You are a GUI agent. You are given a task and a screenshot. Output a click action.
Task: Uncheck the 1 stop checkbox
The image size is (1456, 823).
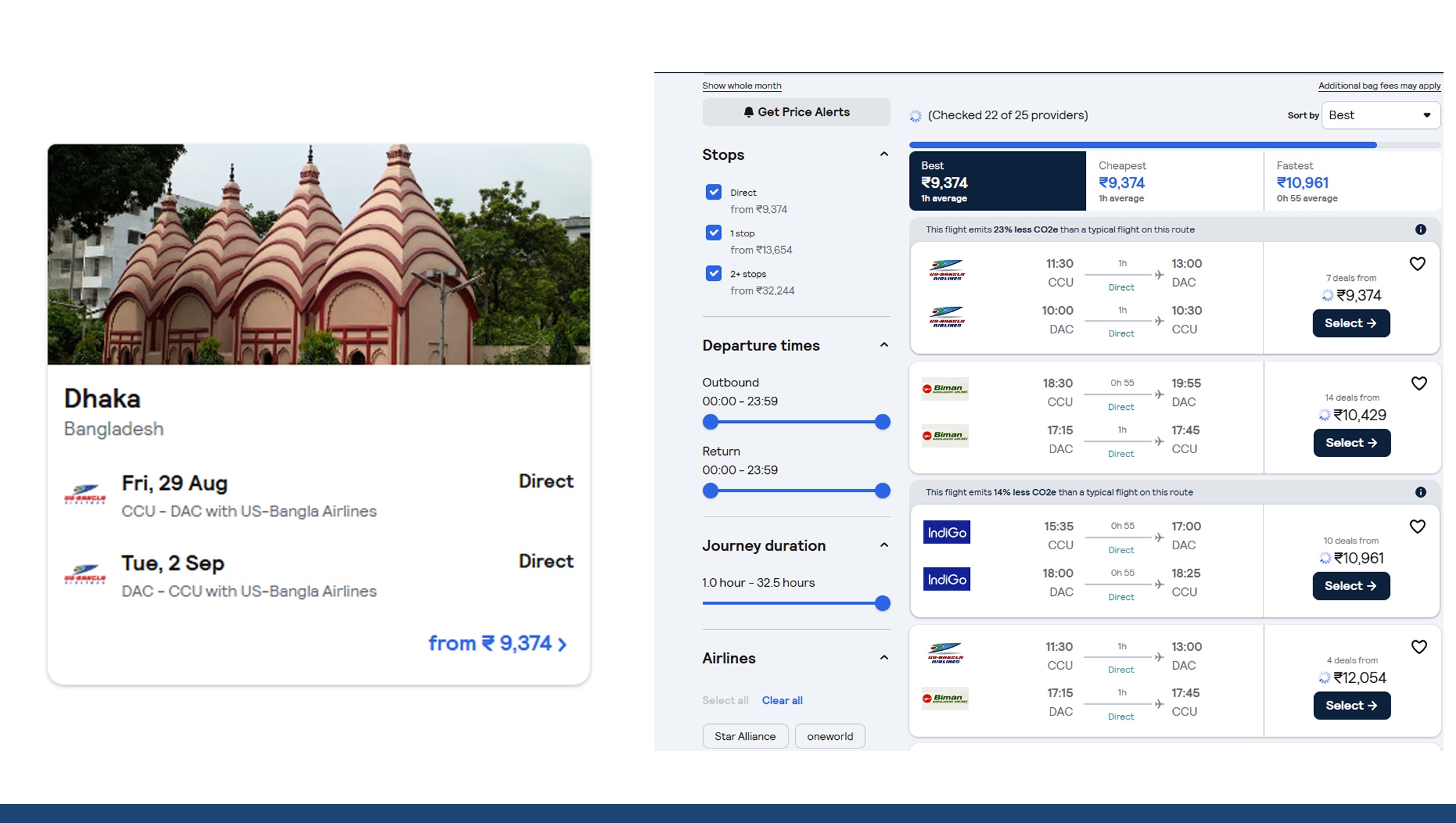coord(713,232)
